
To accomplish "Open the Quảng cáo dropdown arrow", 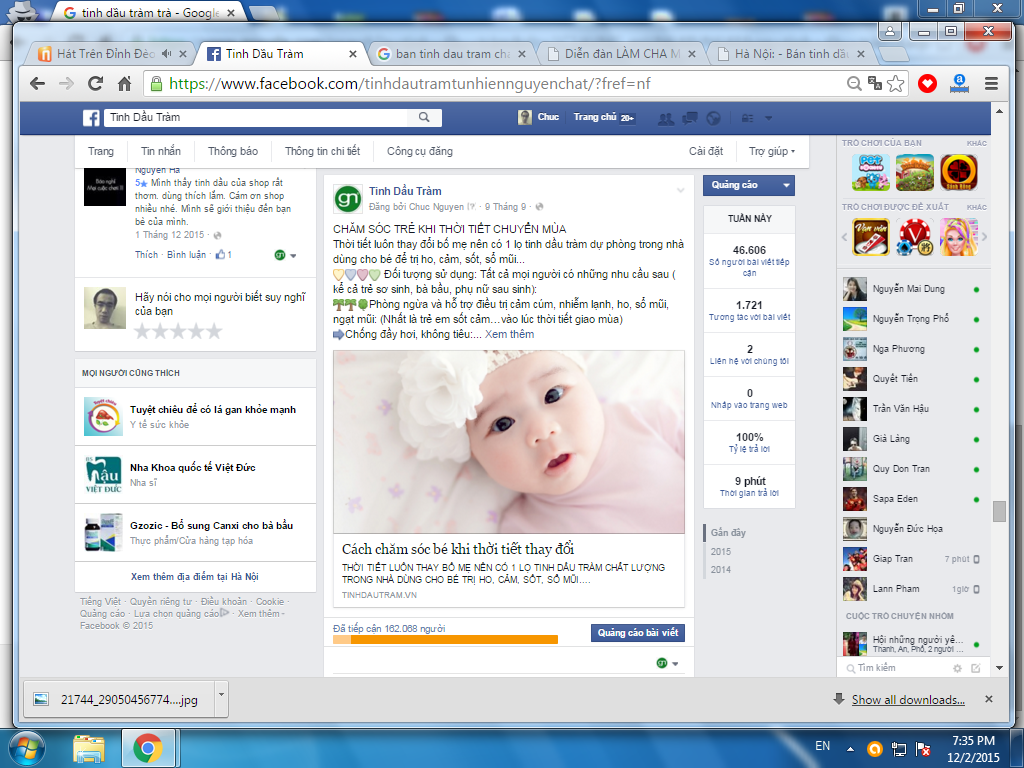I will [x=787, y=185].
